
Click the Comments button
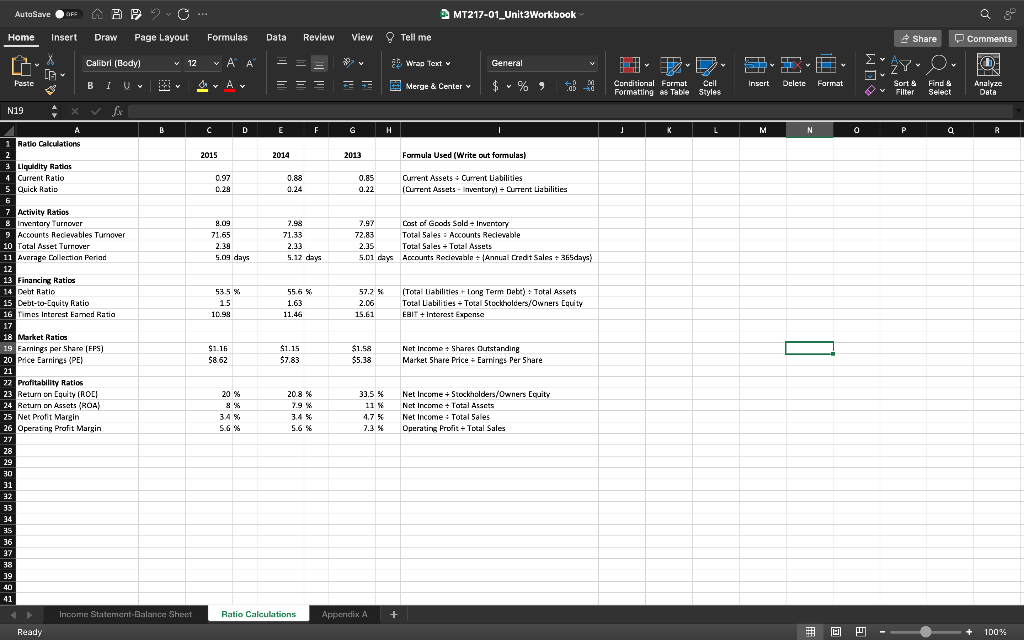[981, 37]
